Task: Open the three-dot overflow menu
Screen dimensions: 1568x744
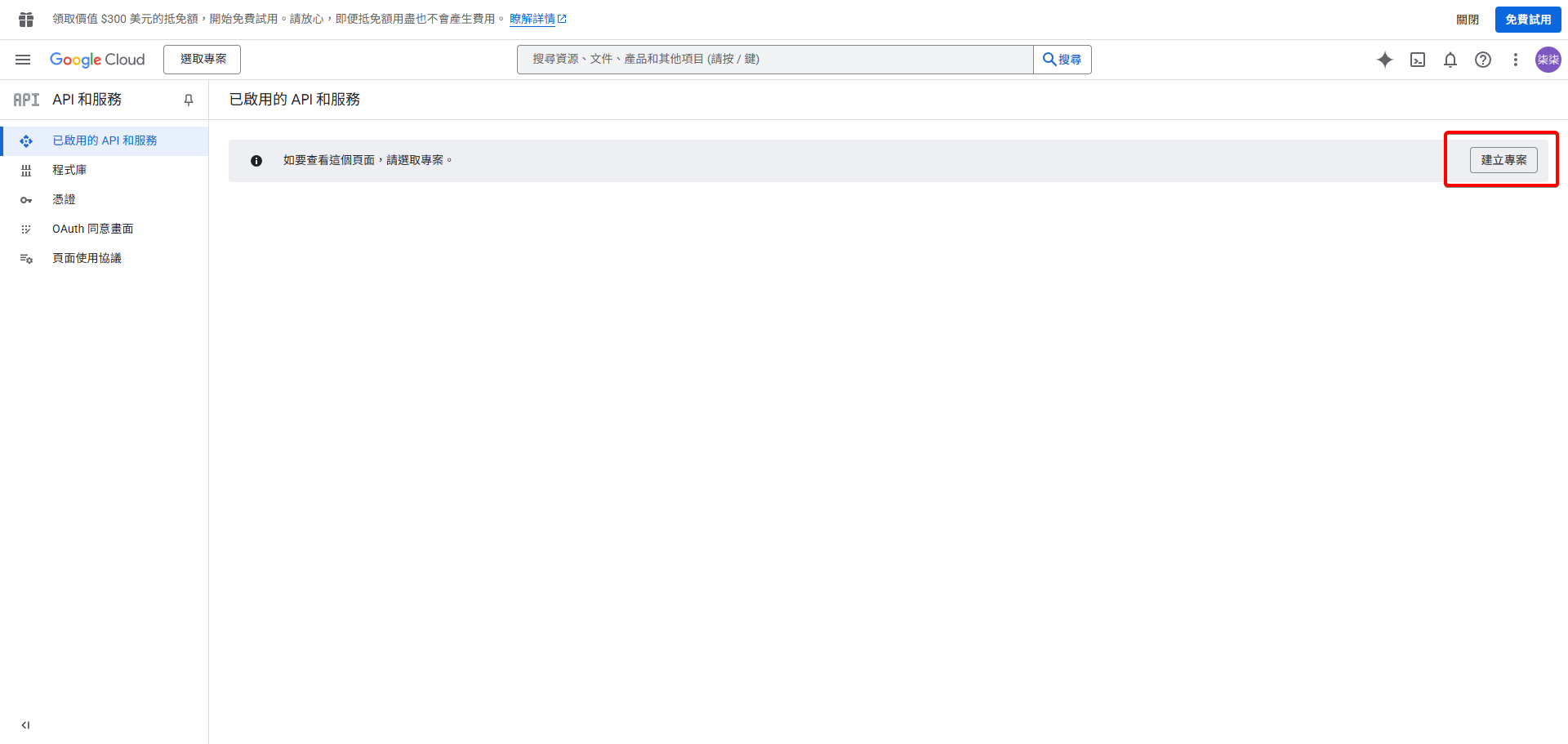Action: (x=1515, y=60)
